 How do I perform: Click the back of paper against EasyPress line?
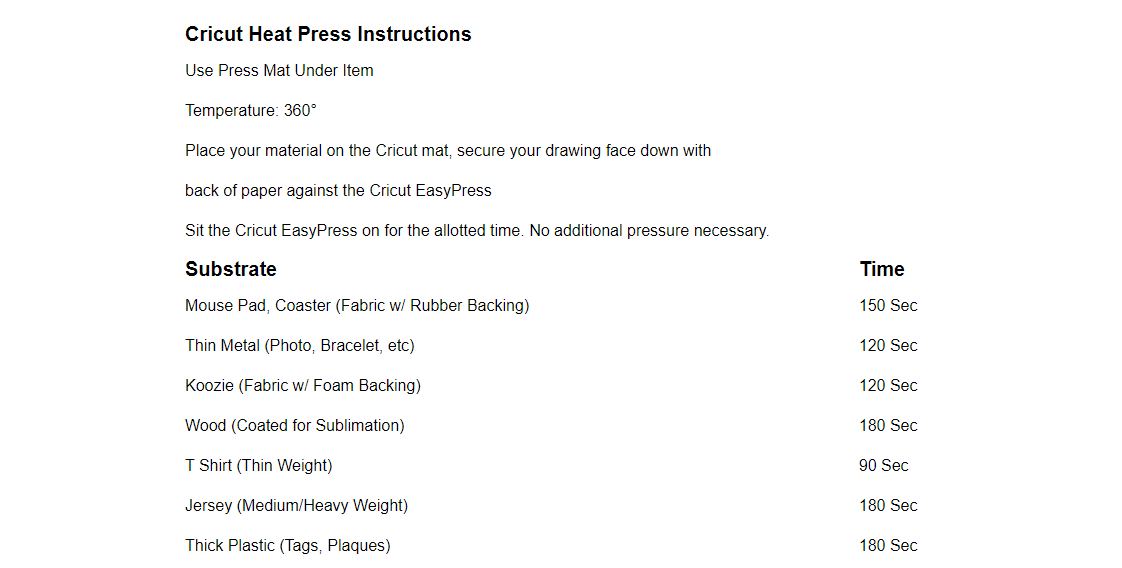[338, 191]
